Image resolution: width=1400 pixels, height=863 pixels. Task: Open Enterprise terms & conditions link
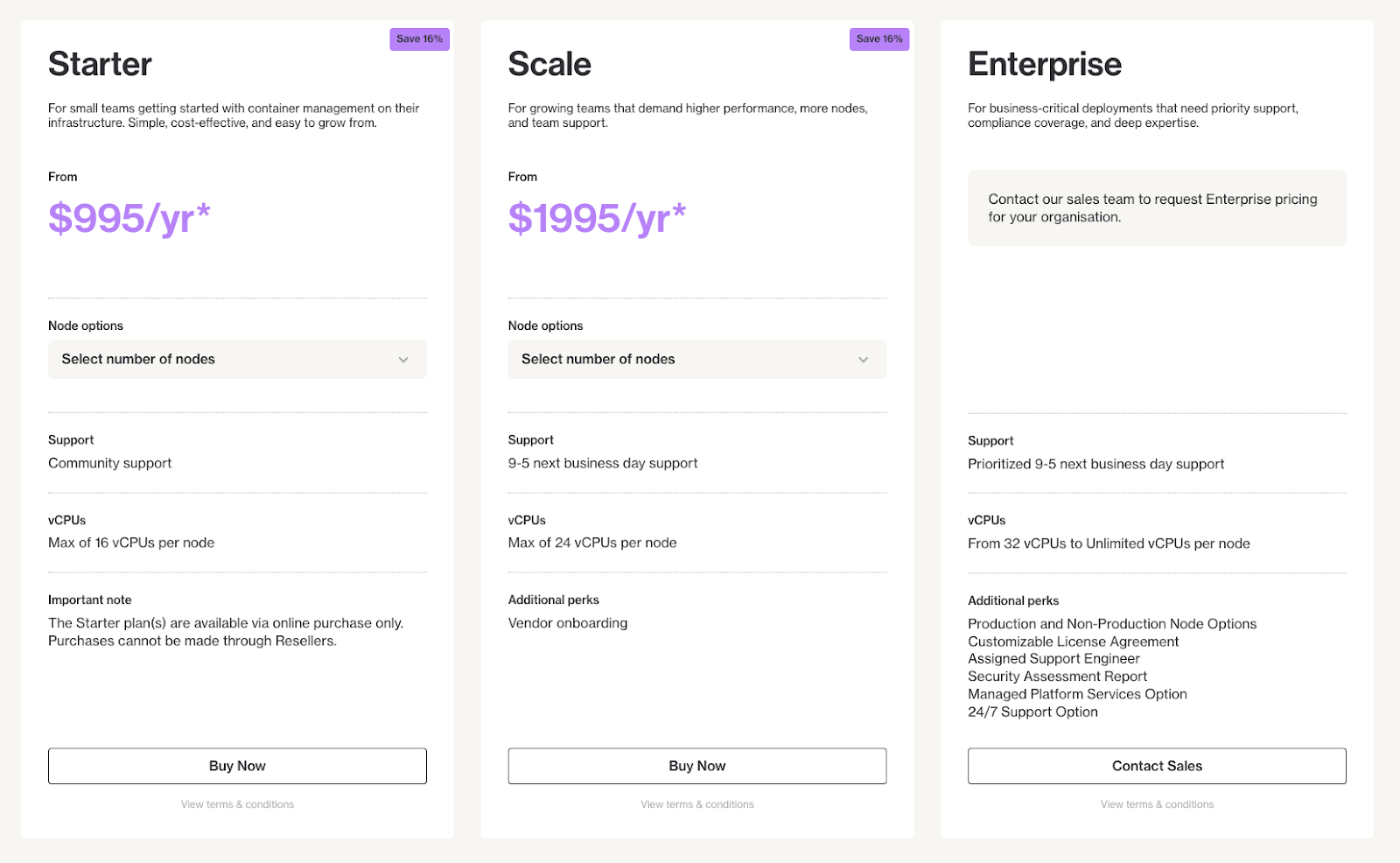(1157, 804)
